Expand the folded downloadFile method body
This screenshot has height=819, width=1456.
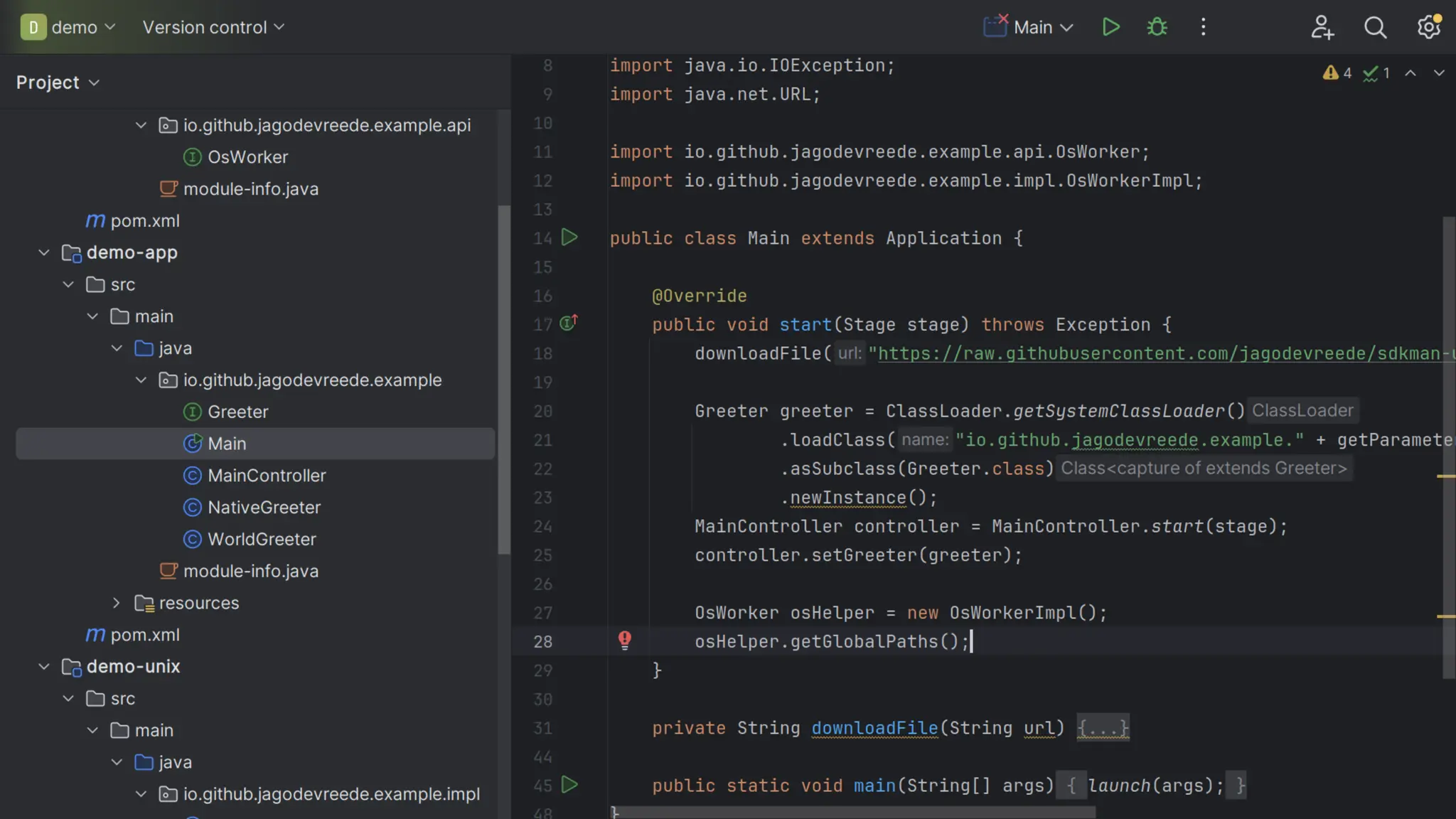tap(1103, 728)
